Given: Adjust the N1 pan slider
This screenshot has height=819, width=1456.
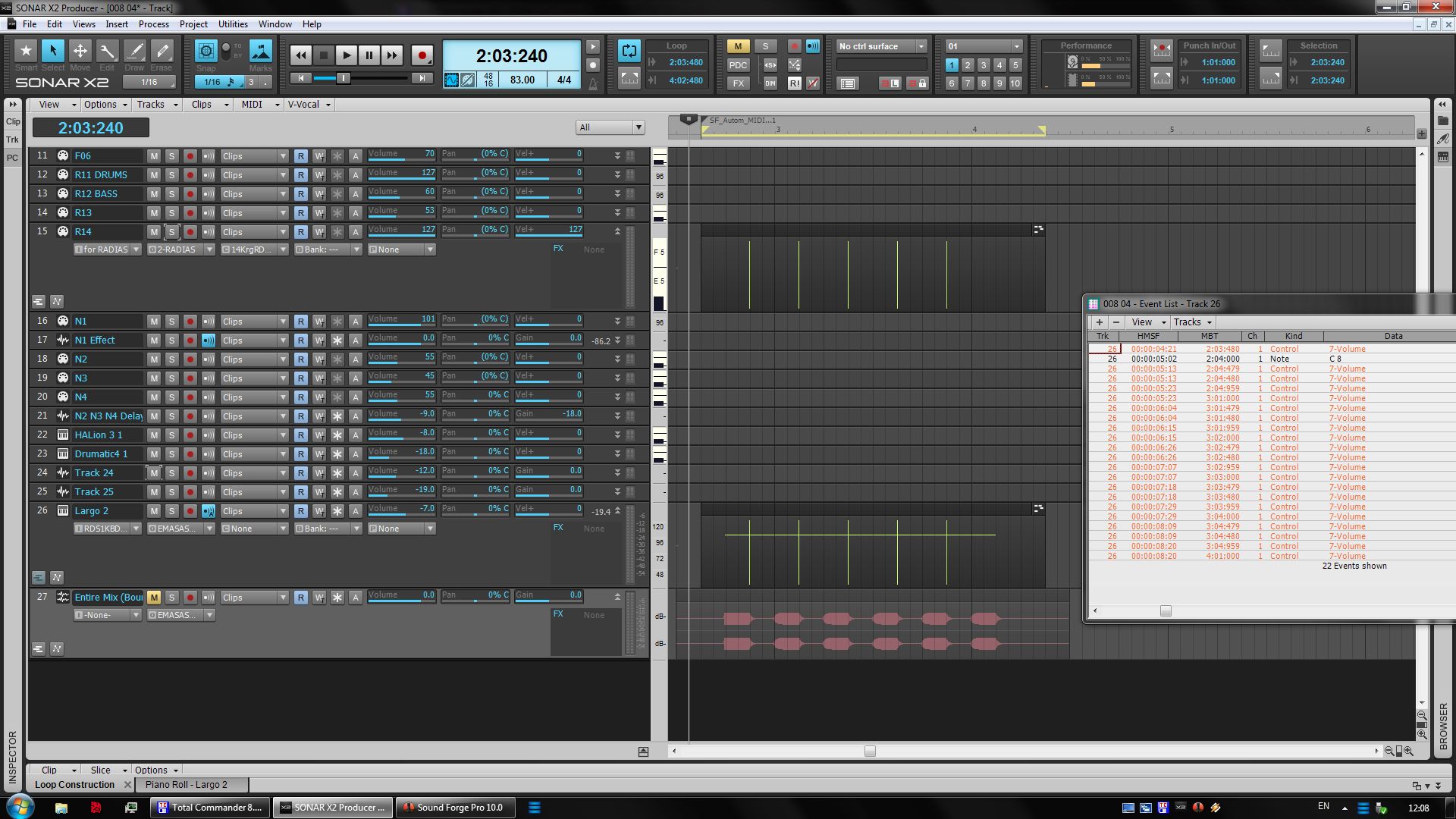Looking at the screenshot, I should tap(475, 322).
